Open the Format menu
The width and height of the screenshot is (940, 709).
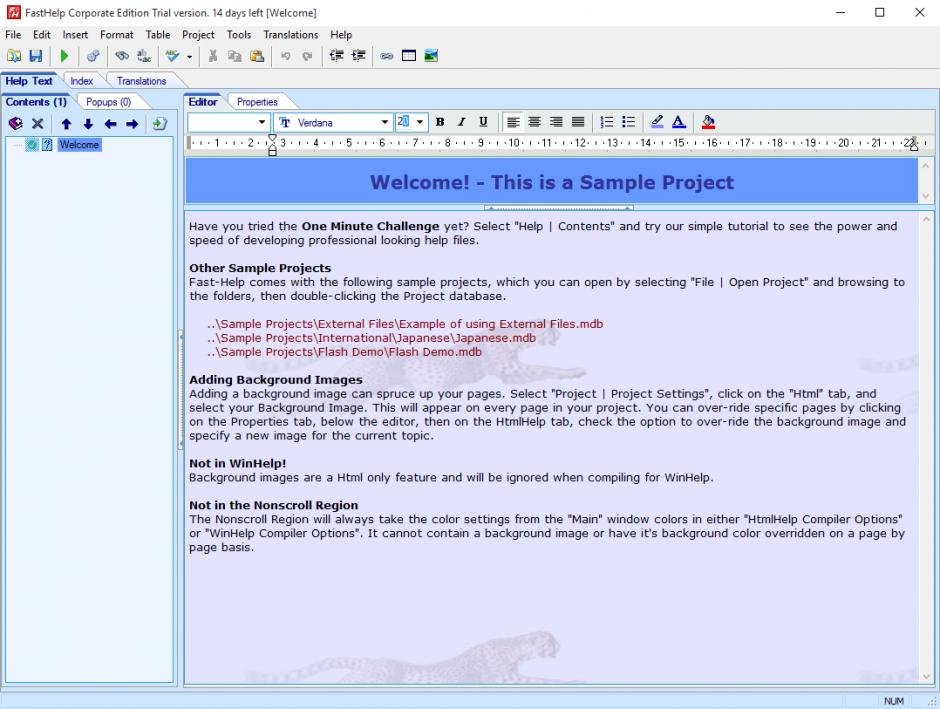pos(116,35)
